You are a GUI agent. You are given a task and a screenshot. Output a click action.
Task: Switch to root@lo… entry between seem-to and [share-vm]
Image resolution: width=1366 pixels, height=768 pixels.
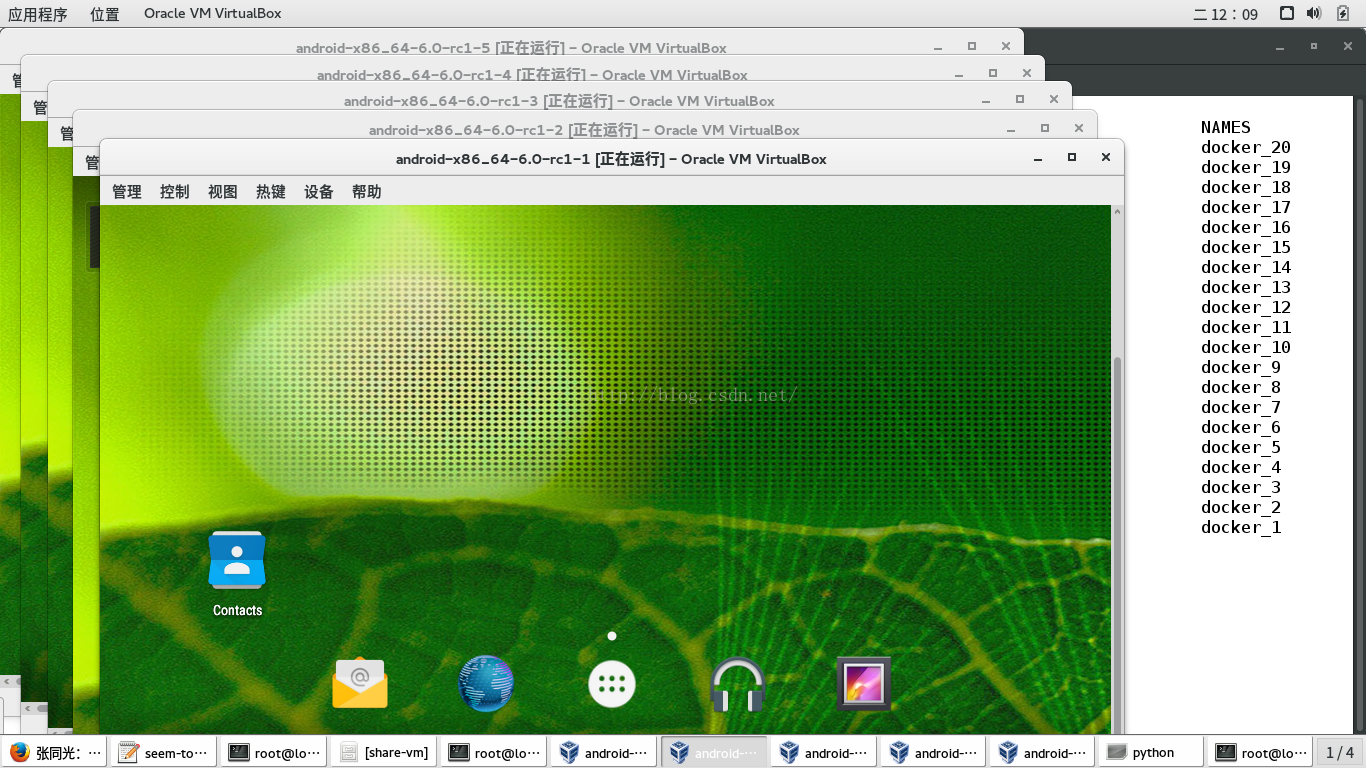tap(275, 752)
